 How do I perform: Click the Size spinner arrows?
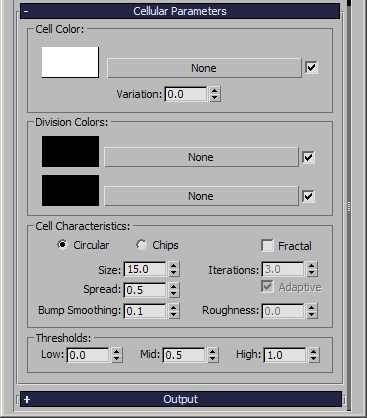click(174, 269)
